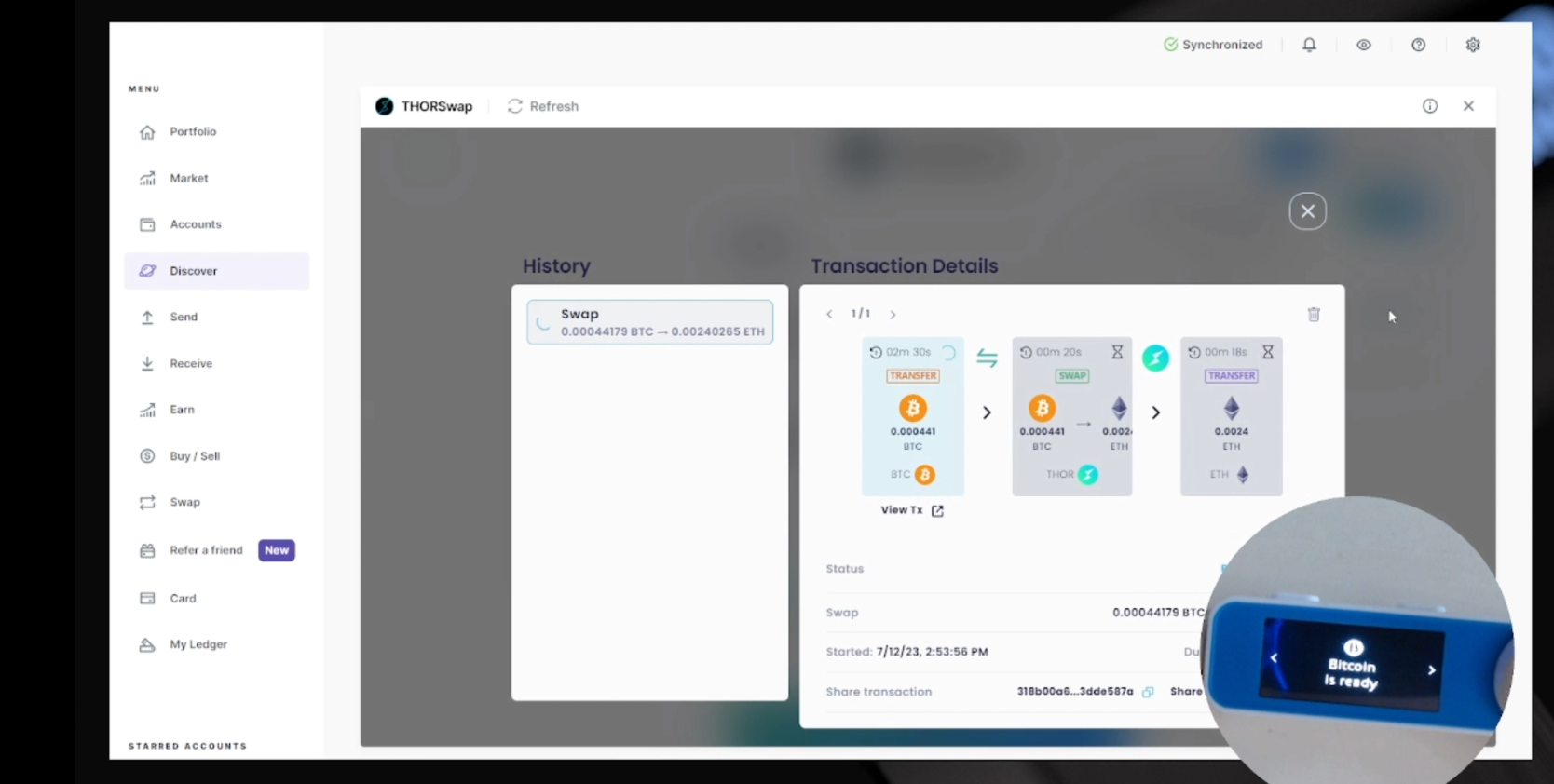
Task: Go to the previous transaction page chevron
Action: pos(829,315)
